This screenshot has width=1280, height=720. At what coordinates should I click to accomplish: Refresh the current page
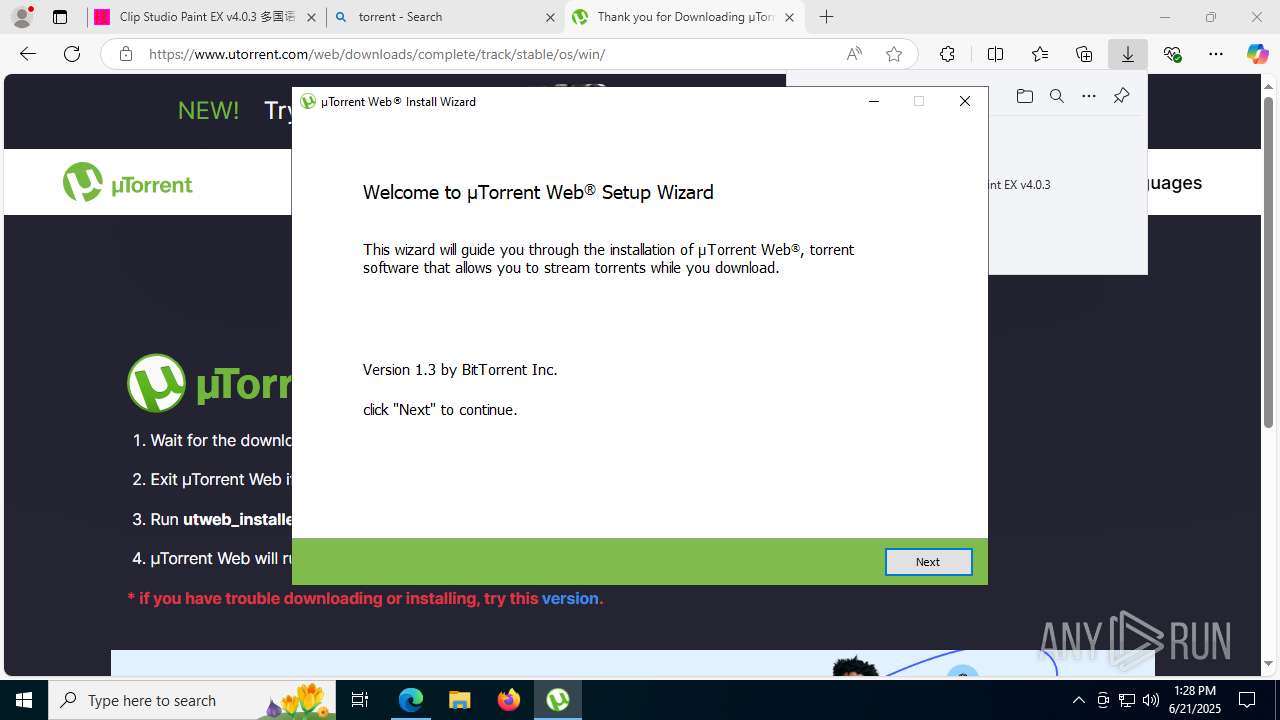point(72,54)
